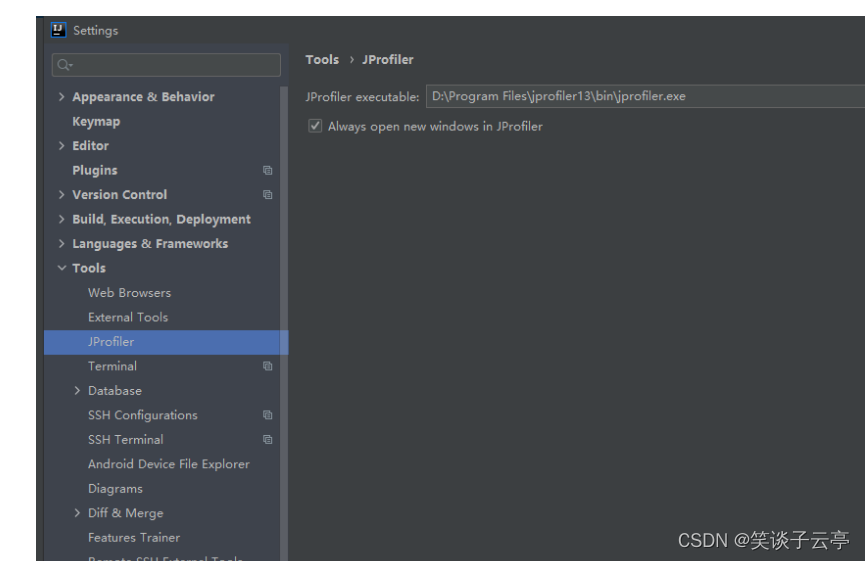Expand the Database subsection chevron
Screen dimensions: 865x561
[77, 391]
